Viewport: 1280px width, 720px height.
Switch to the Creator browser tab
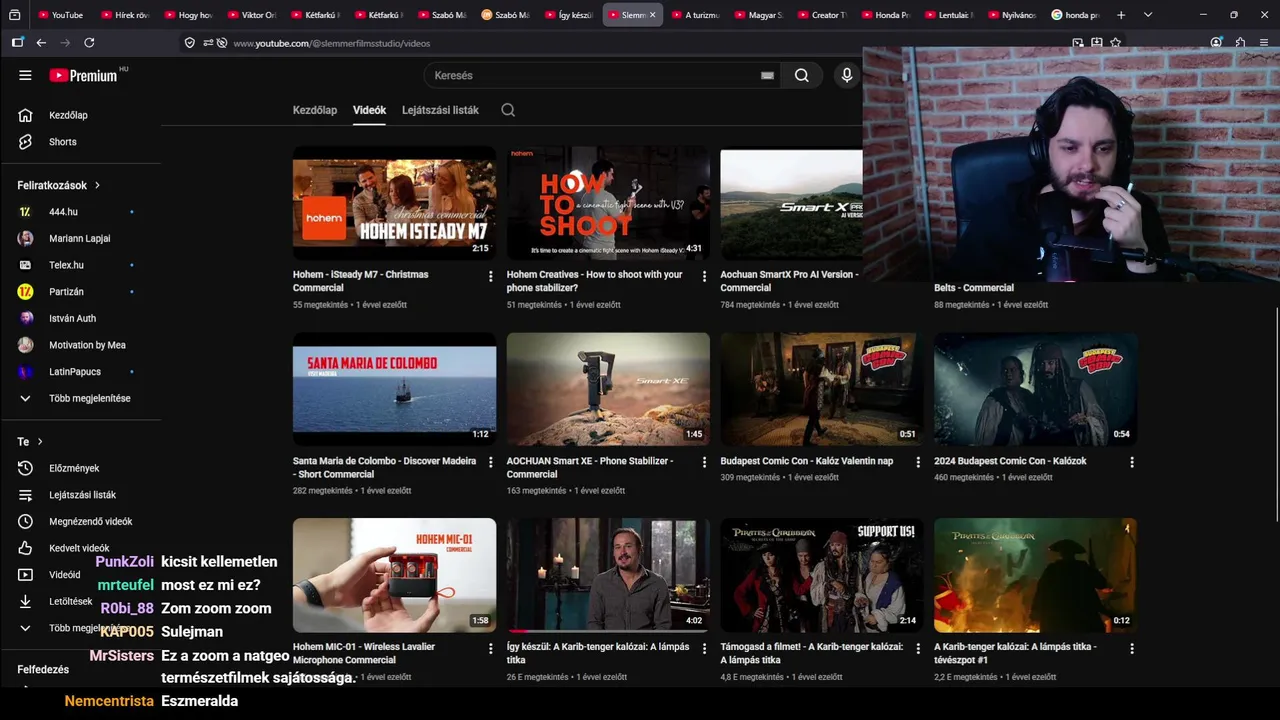point(821,15)
